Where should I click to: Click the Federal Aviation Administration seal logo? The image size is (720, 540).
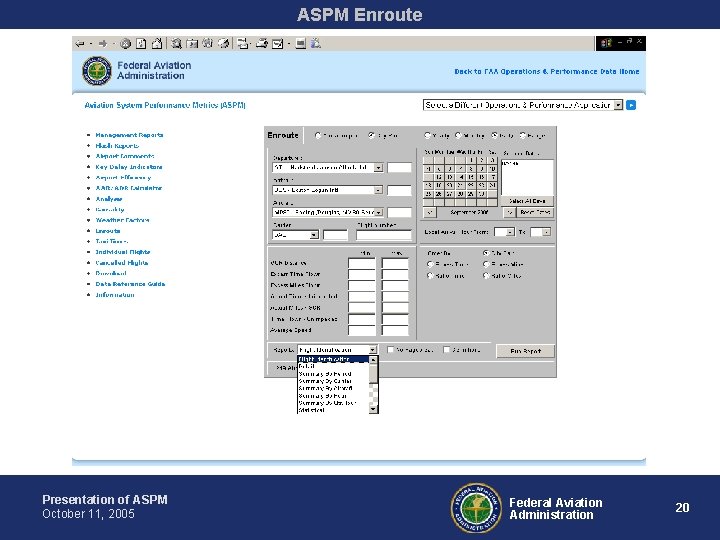click(97, 72)
